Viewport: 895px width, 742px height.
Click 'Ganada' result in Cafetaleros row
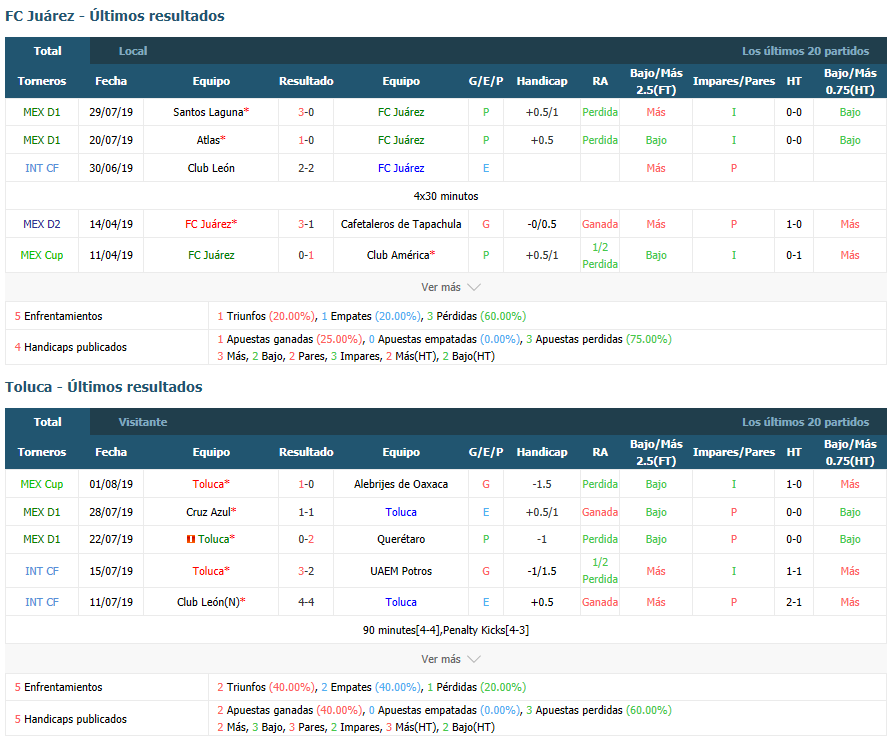(600, 224)
